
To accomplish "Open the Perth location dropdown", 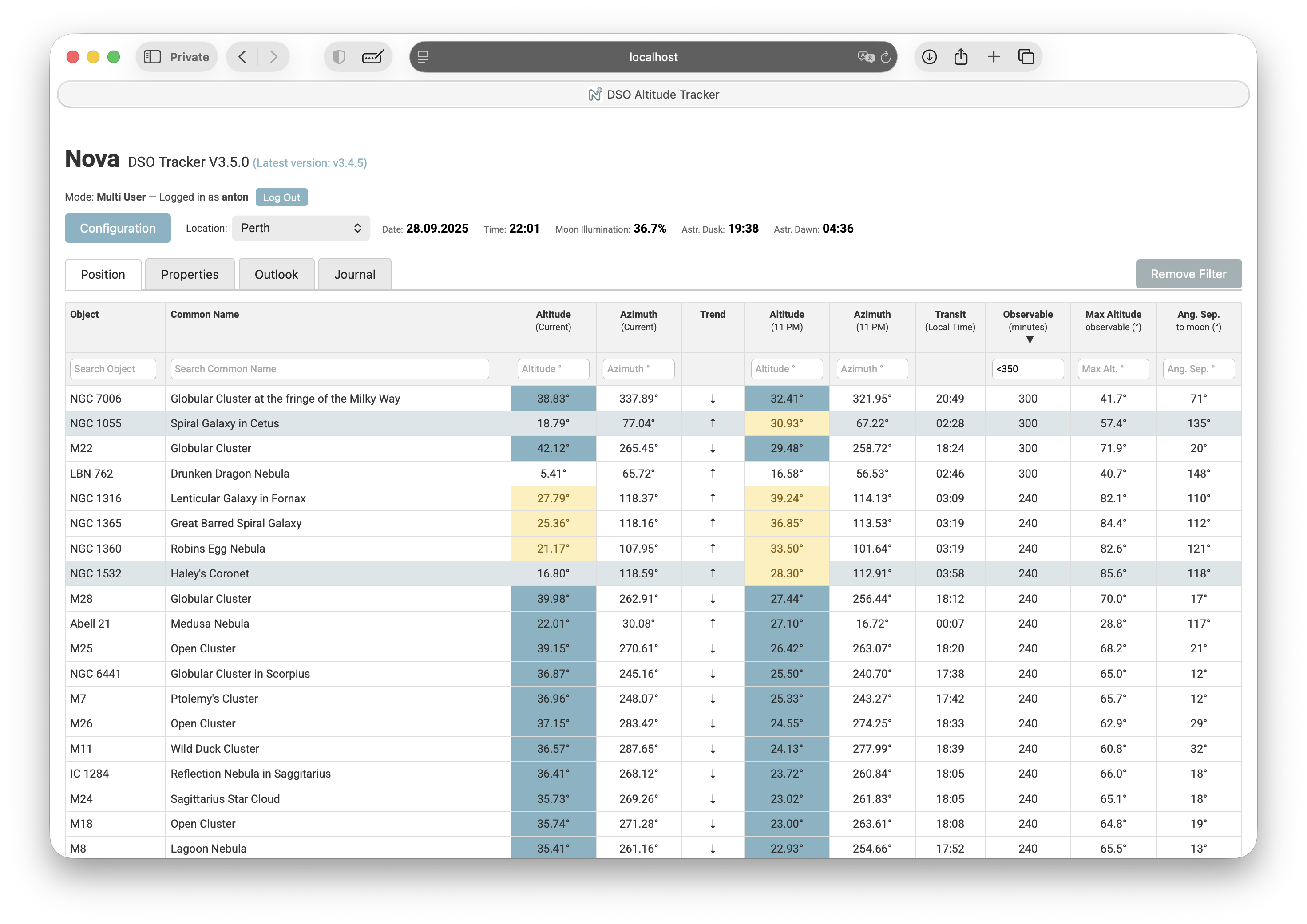I will click(301, 228).
